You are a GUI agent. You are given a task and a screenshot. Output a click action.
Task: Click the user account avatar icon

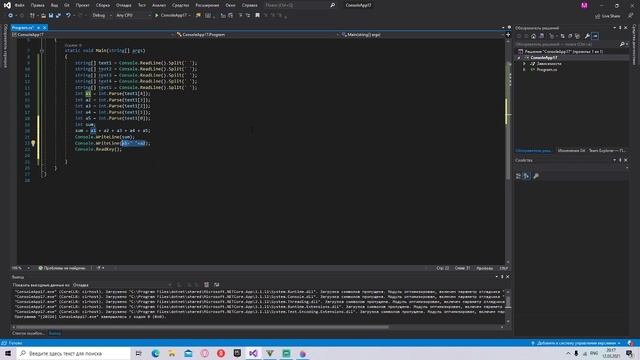pos(584,5)
